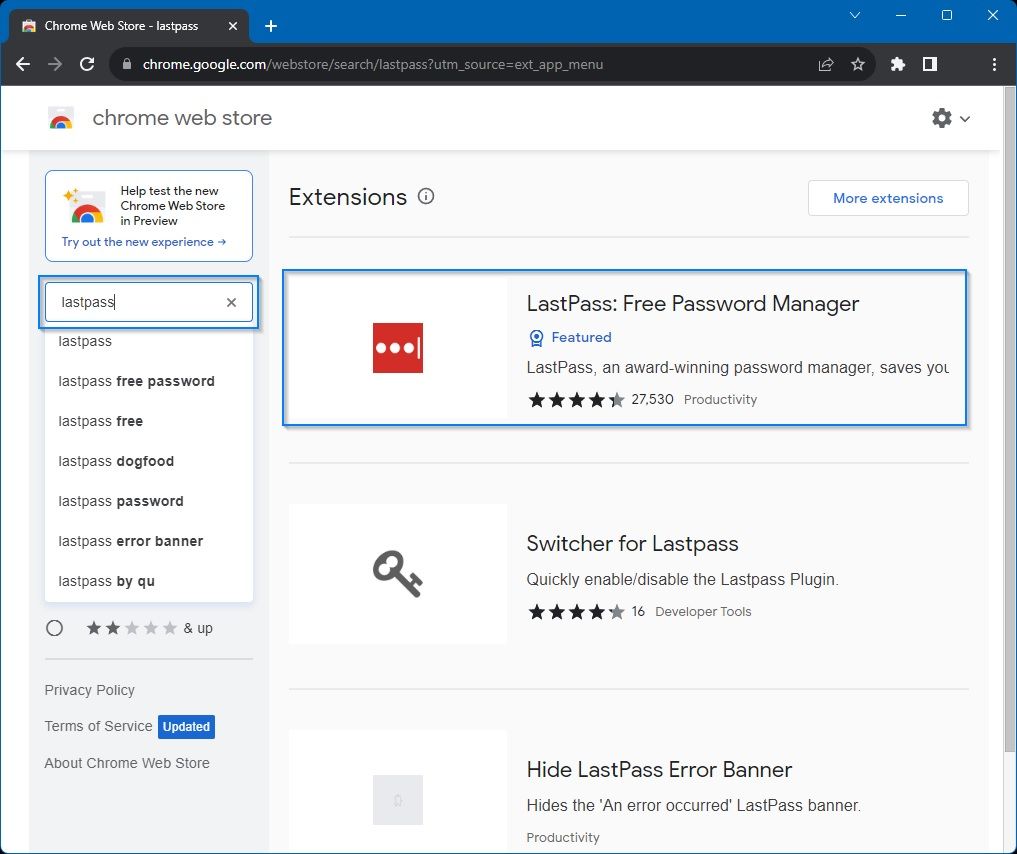Open the browser Extensions puzzle-piece icon
Image resolution: width=1017 pixels, height=854 pixels.
coord(897,64)
